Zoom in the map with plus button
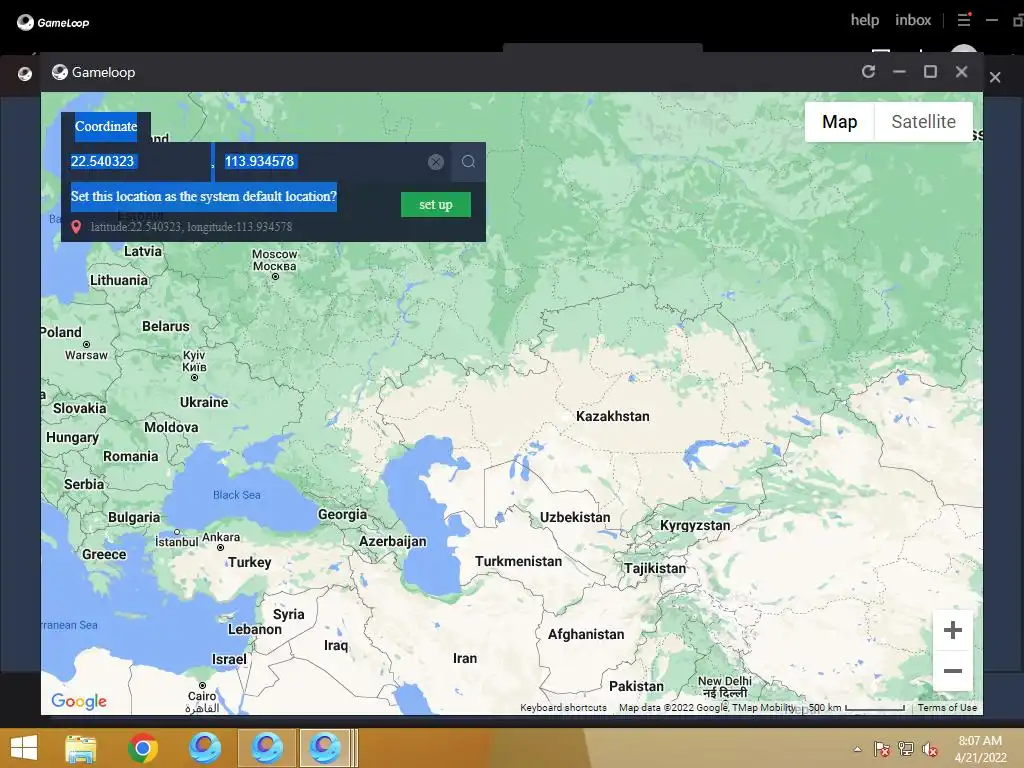This screenshot has height=768, width=1024. pyautogui.click(x=953, y=630)
